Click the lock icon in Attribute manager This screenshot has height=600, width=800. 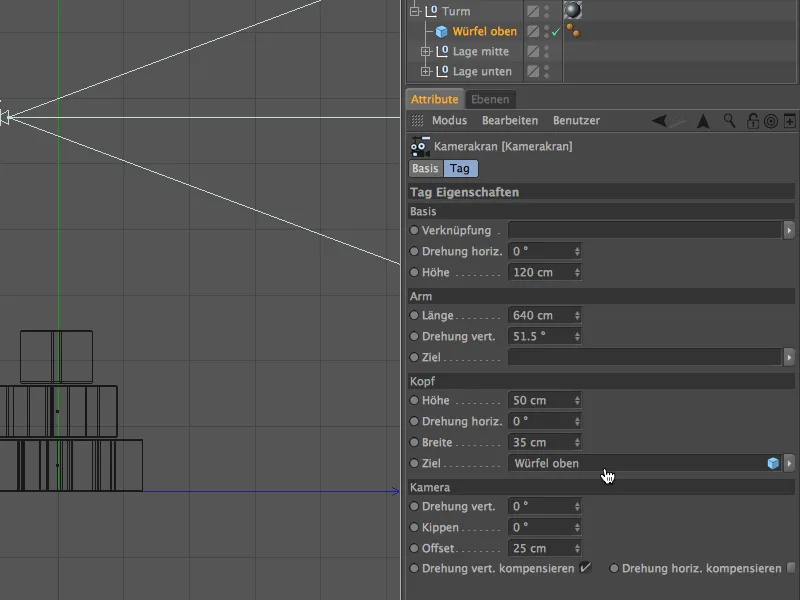pos(753,121)
